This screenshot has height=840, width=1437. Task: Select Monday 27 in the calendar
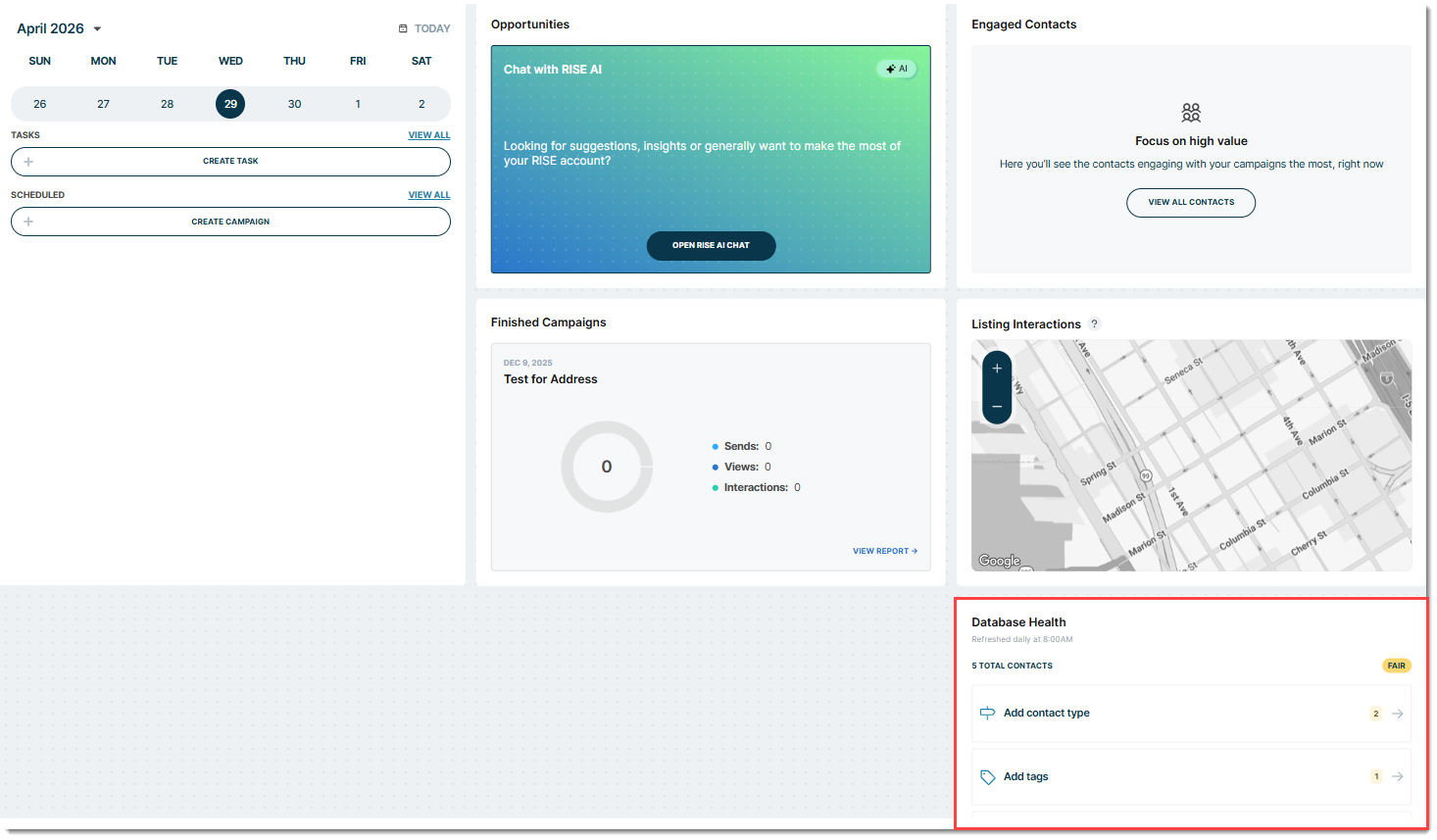104,104
